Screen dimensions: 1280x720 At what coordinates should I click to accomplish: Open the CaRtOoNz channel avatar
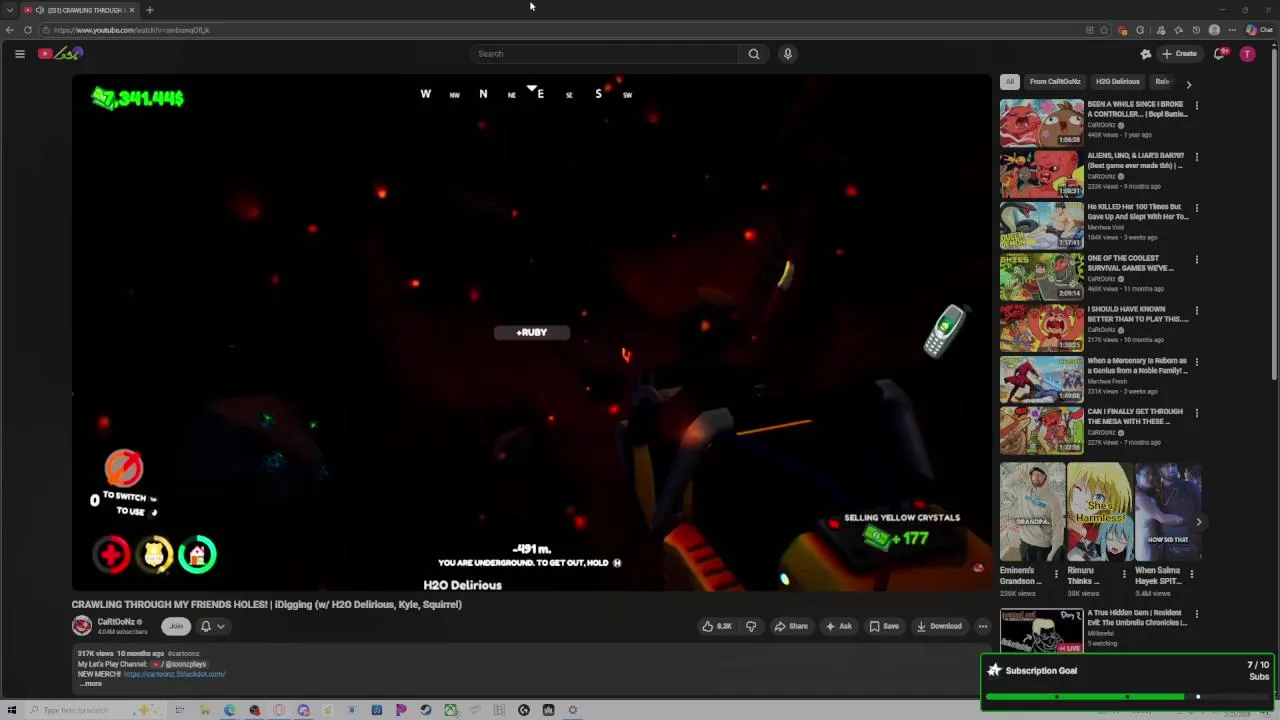(x=82, y=626)
